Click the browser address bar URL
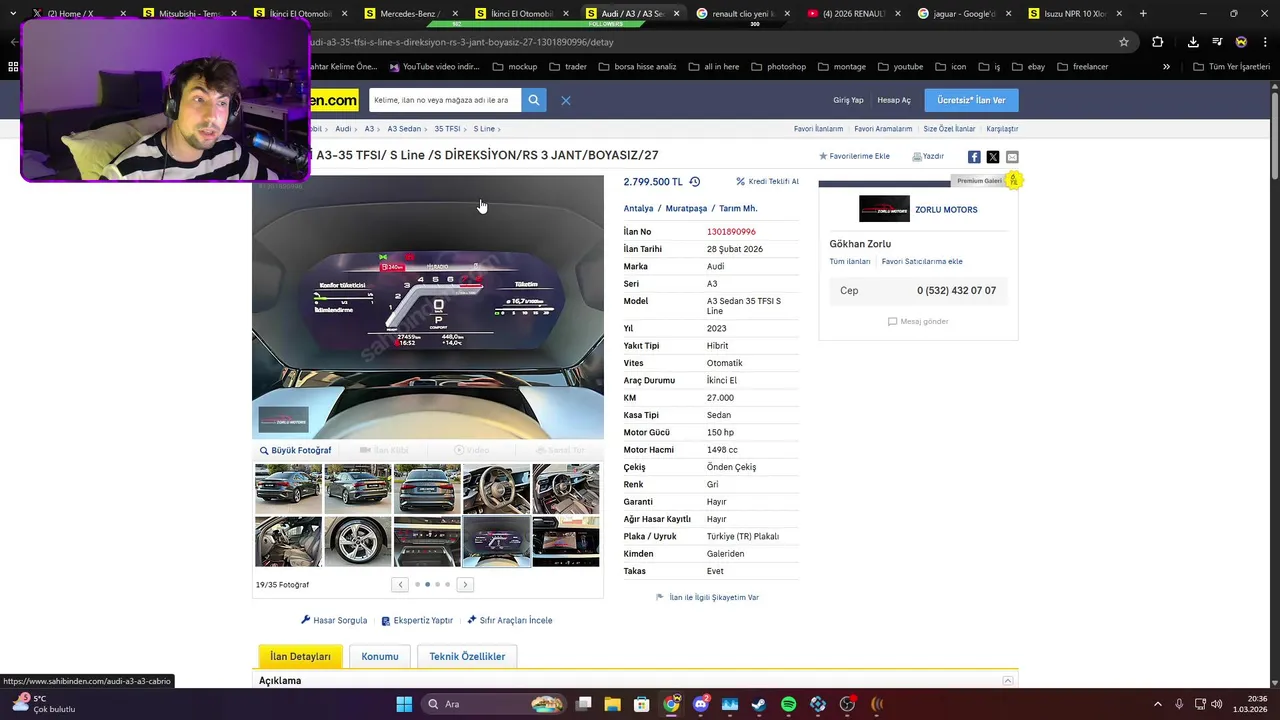The image size is (1280, 720). 462,42
